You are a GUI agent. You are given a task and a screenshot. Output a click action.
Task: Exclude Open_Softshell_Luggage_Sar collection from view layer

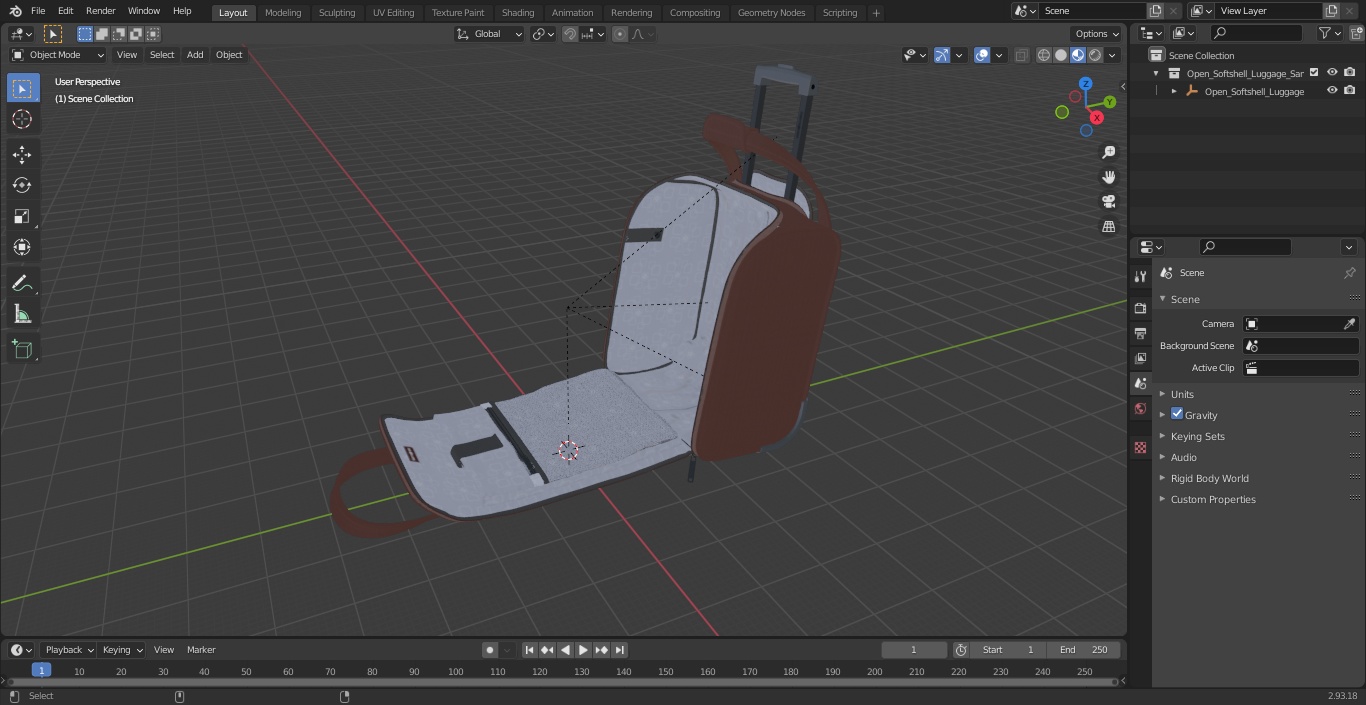click(x=1314, y=73)
